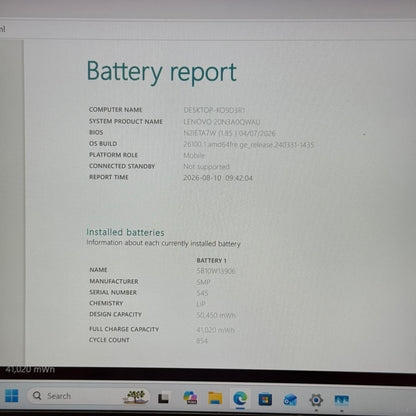Open Microsoft Store from the taskbar
416x416 pixels.
(265, 399)
